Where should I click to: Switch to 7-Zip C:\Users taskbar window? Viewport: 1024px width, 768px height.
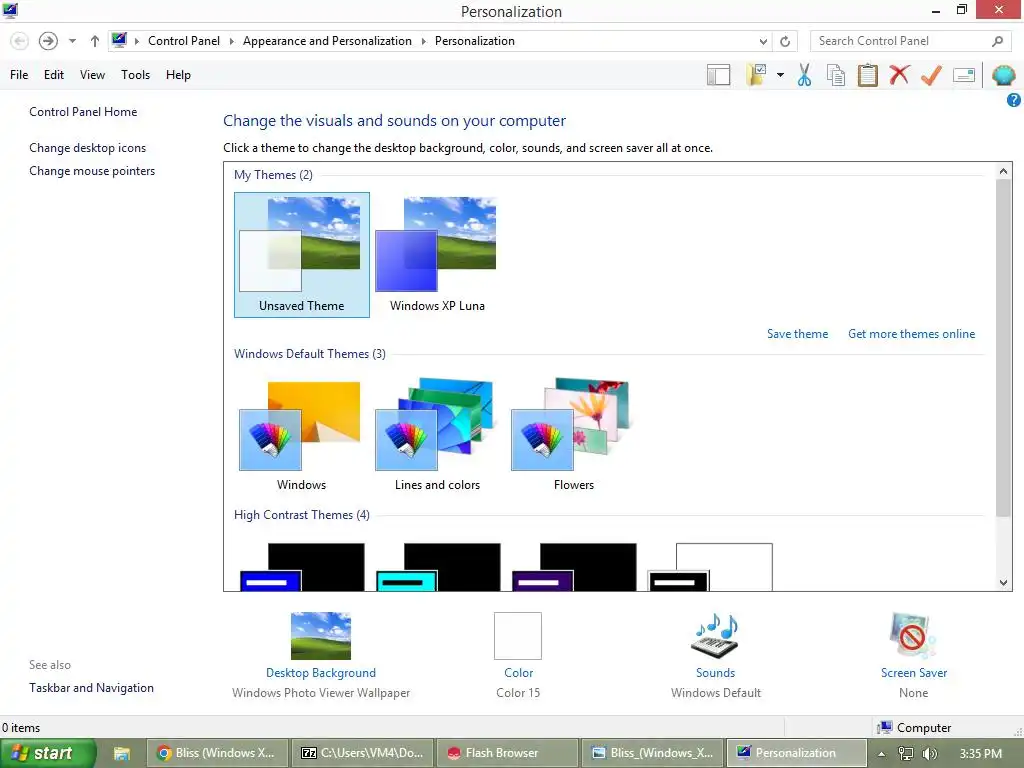362,753
